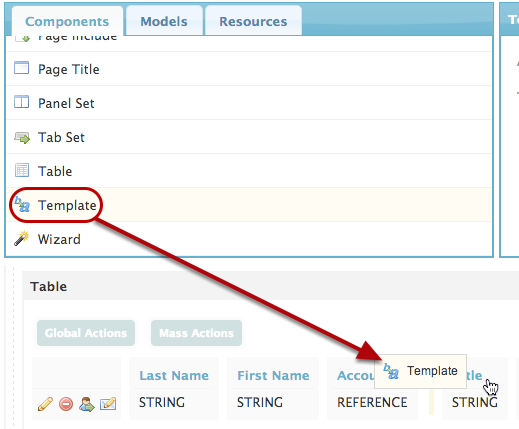519x429 pixels.
Task: Click the Table component header bar
Action: tap(270, 286)
